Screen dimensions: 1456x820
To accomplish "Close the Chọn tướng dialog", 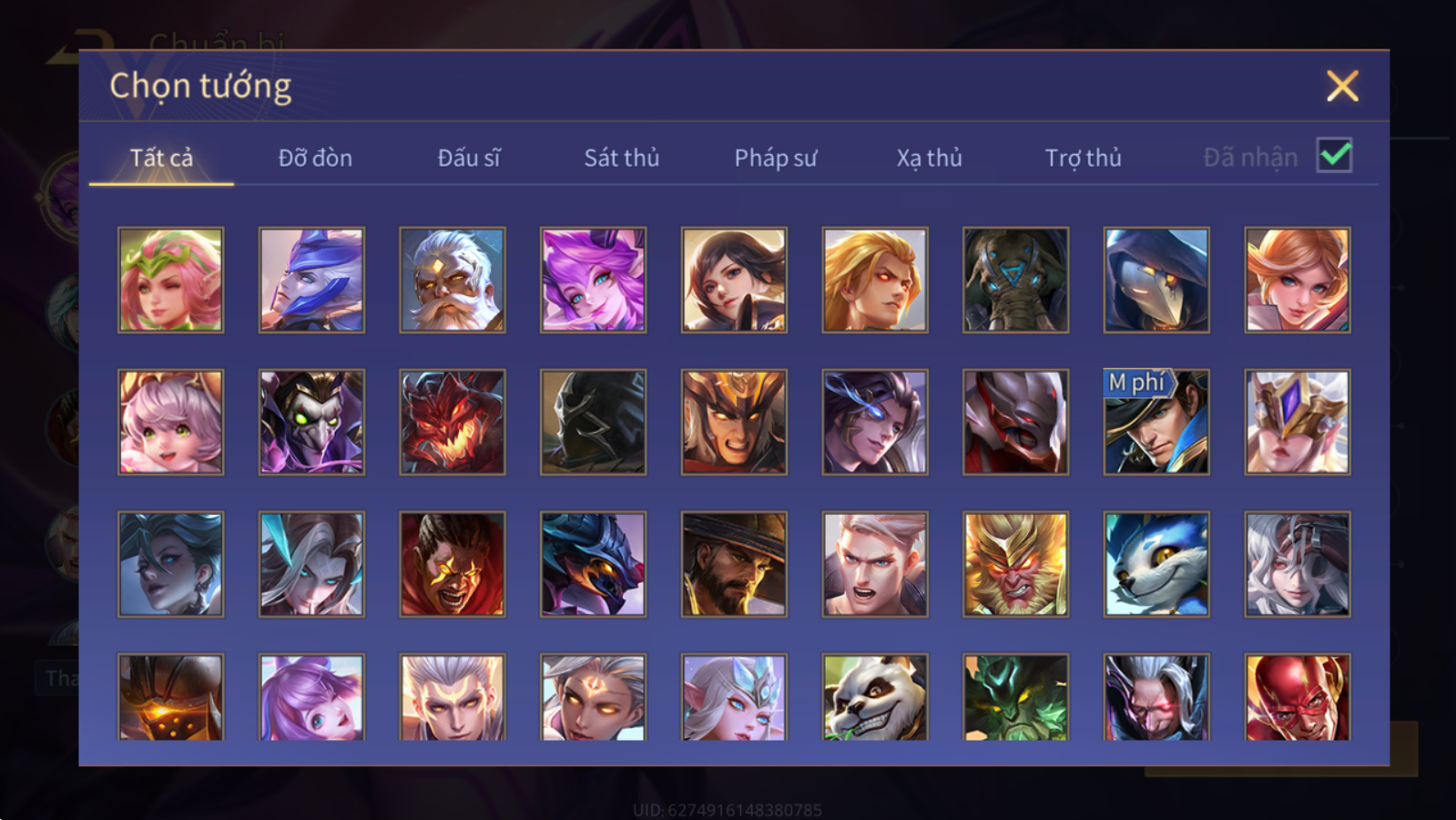I will tap(1342, 87).
